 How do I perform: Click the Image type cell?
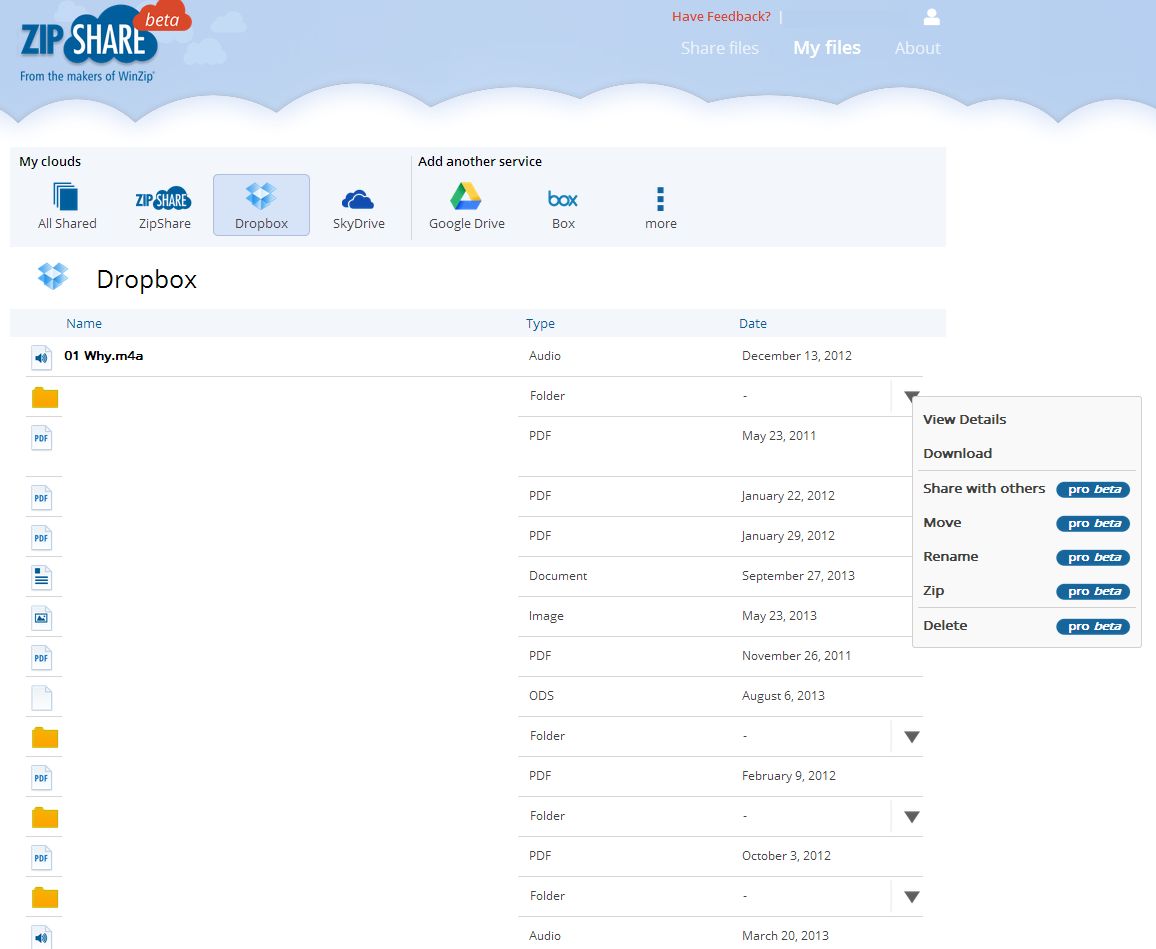tap(546, 616)
